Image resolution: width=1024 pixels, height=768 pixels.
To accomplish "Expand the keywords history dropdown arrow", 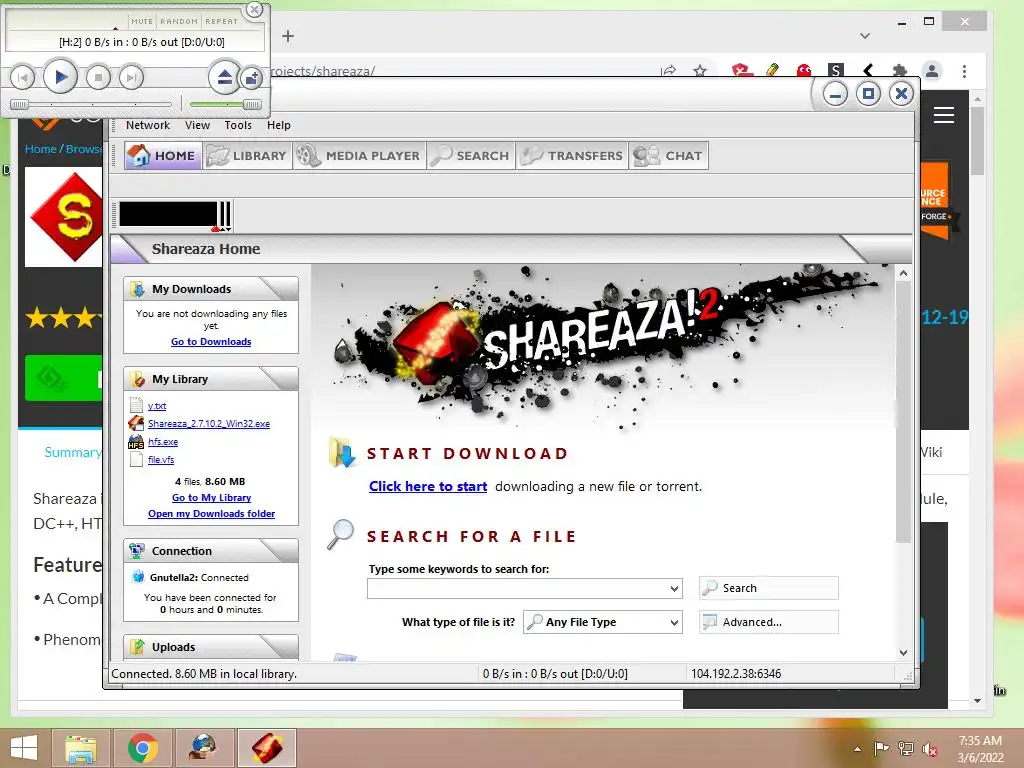I will coord(675,588).
